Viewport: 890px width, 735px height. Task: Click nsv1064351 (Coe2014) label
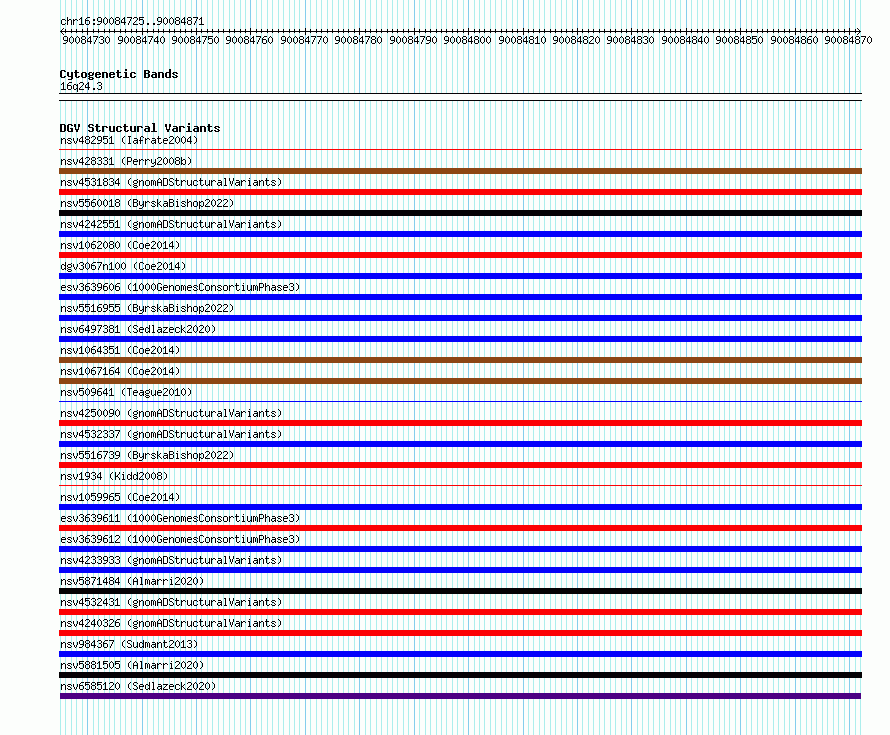pos(120,350)
